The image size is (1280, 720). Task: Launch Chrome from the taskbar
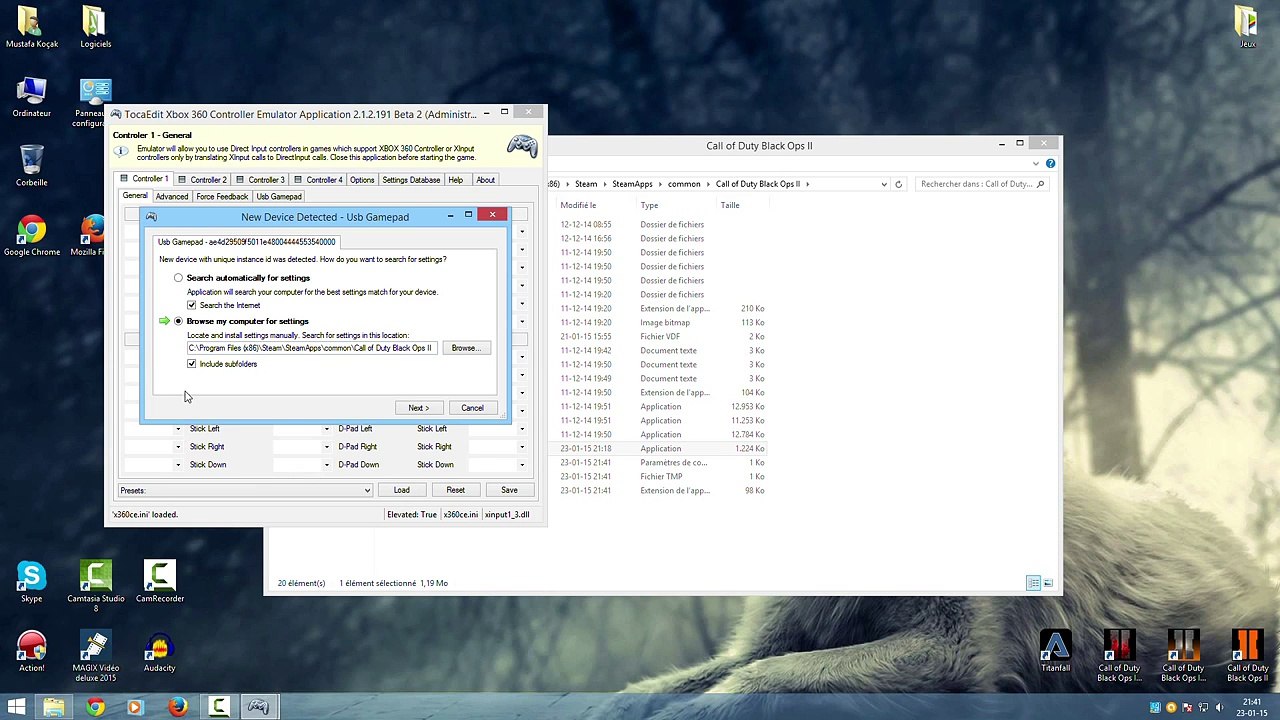[95, 708]
